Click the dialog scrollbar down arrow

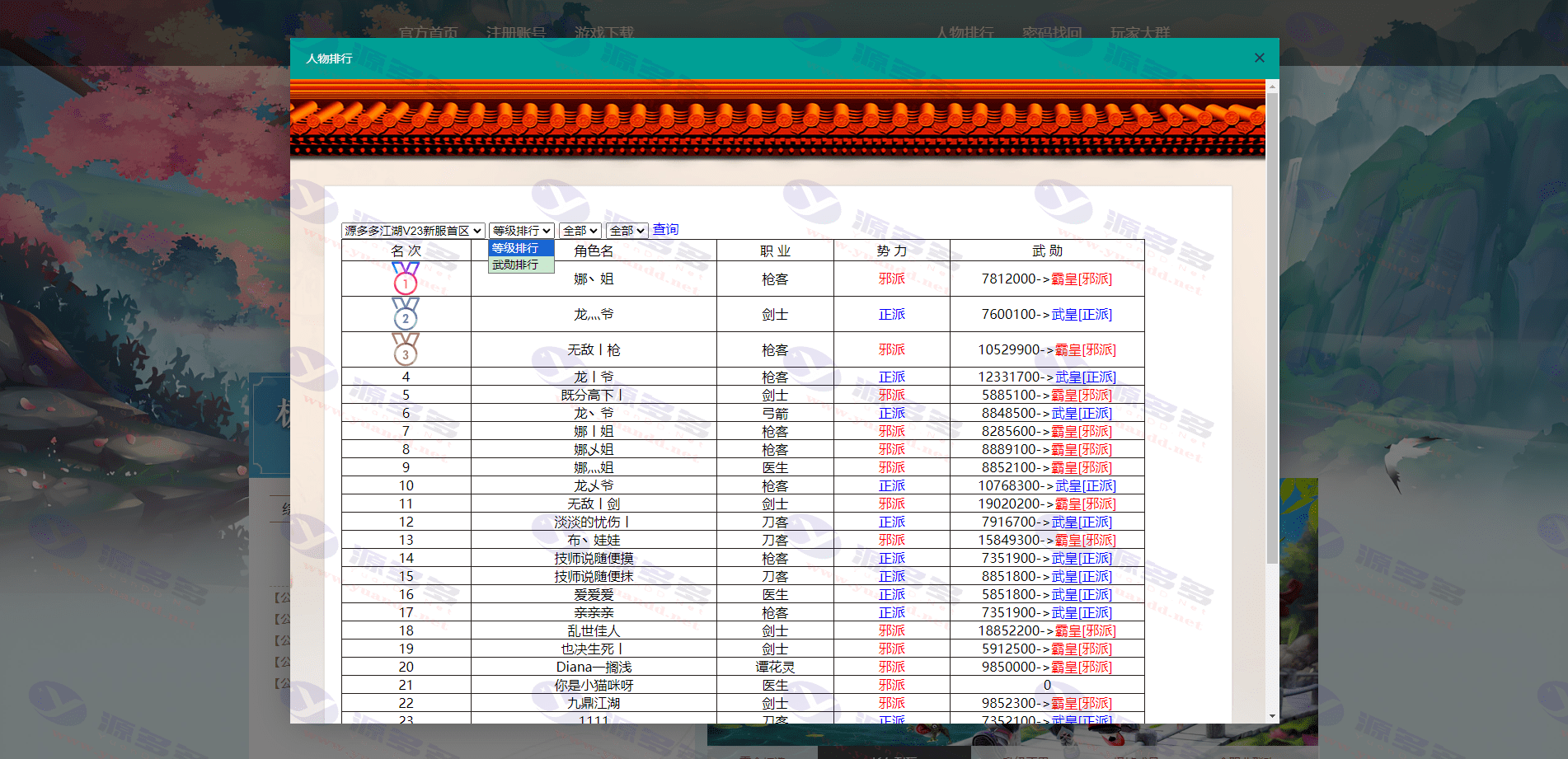click(1272, 716)
